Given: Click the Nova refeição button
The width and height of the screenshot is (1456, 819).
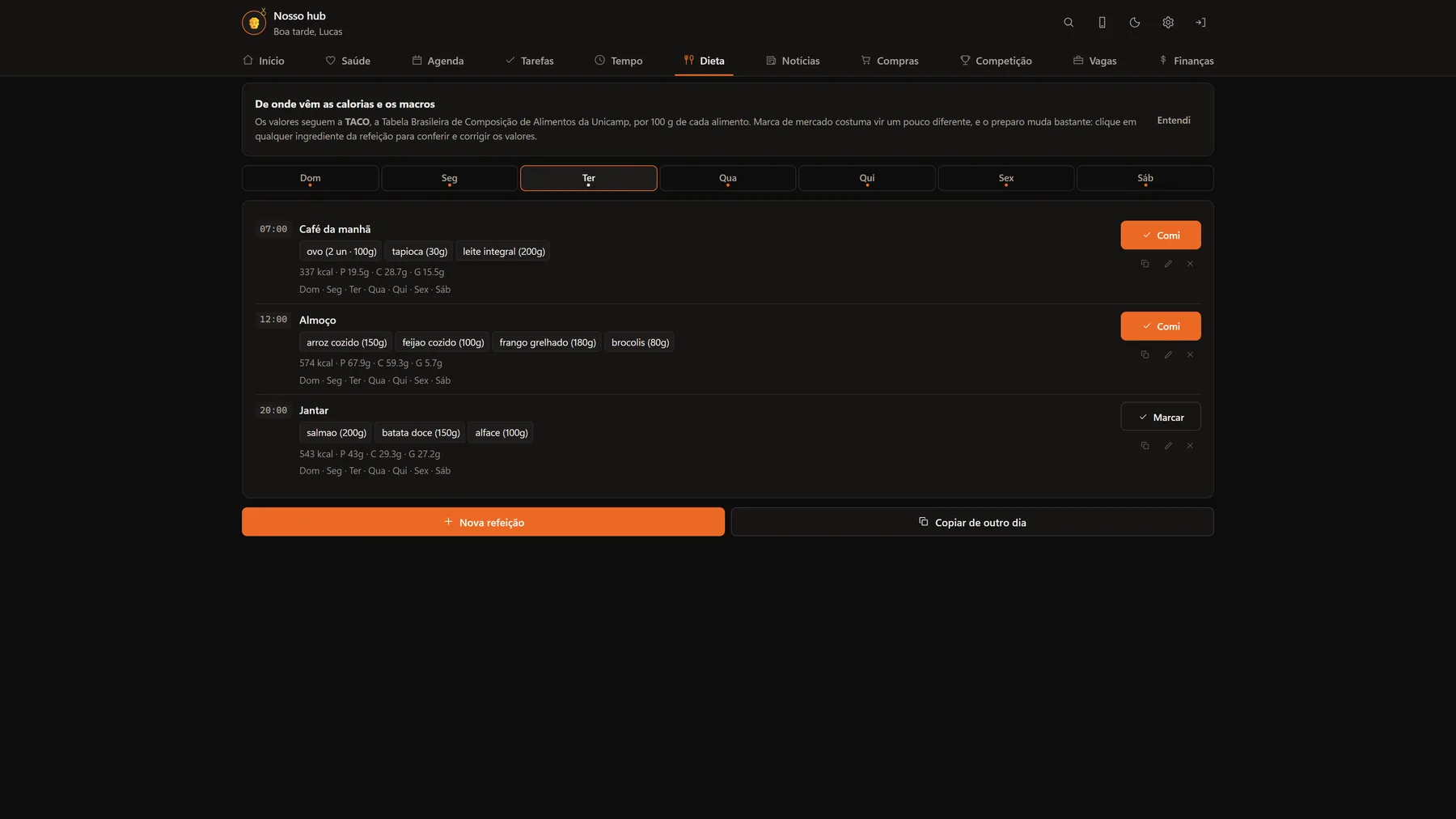Looking at the screenshot, I should 484,522.
